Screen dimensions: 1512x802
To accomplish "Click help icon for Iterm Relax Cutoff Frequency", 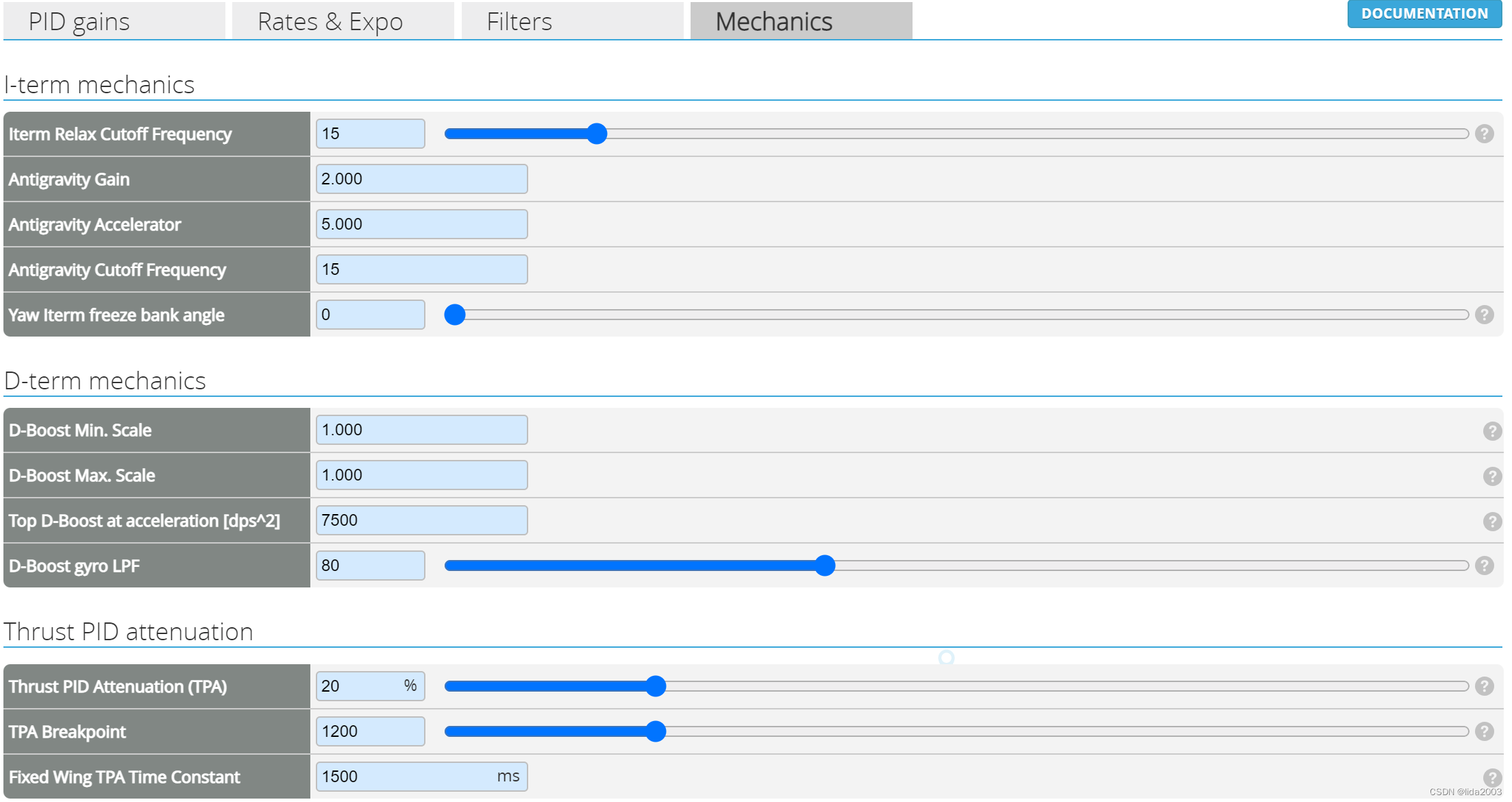I will pyautogui.click(x=1484, y=134).
